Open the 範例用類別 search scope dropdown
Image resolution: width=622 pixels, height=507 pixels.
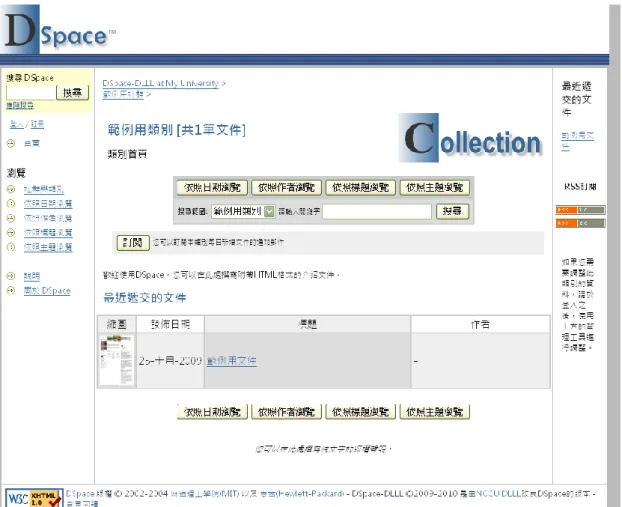243,211
